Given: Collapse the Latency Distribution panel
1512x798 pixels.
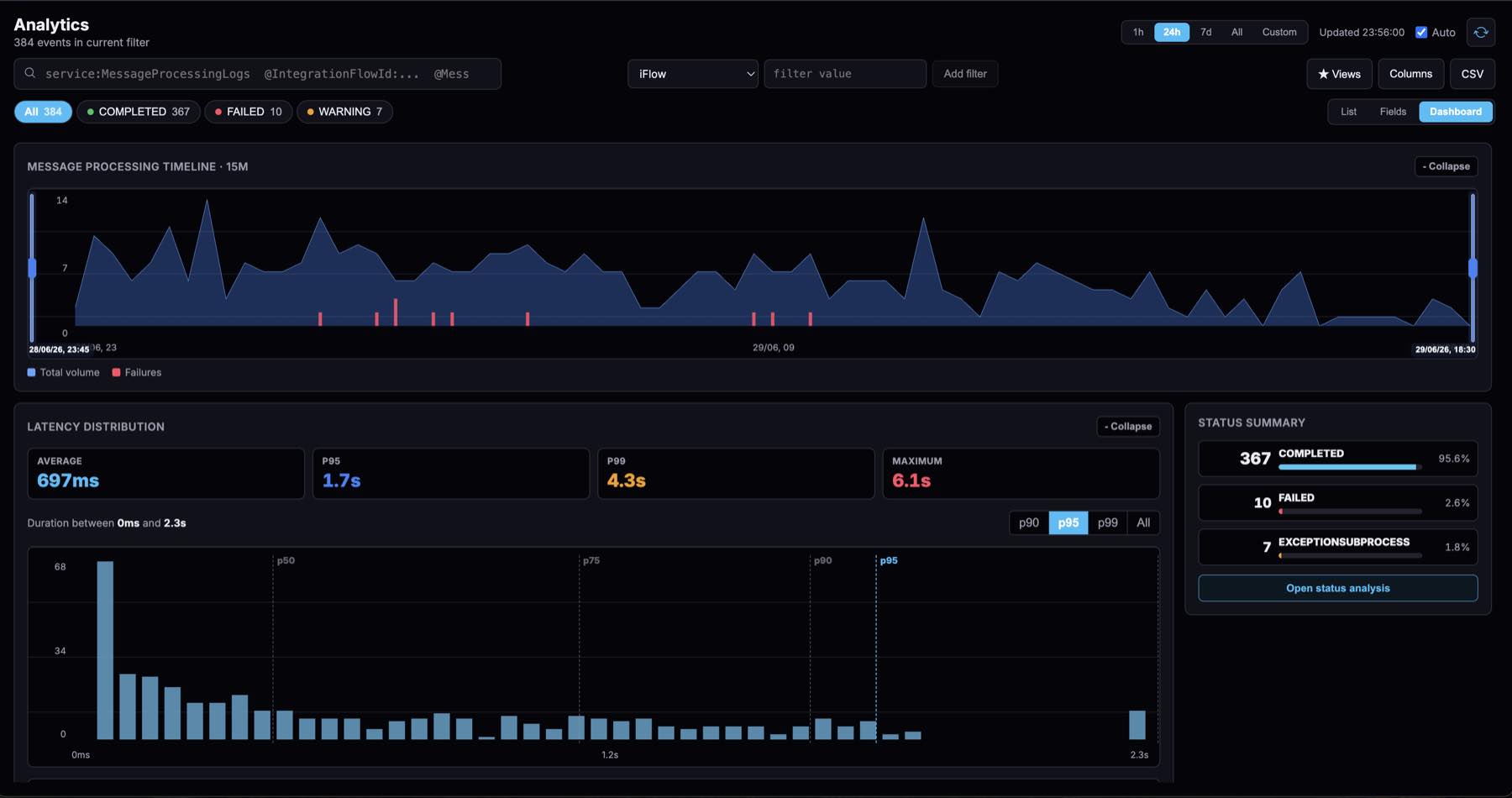Looking at the screenshot, I should 1128,427.
